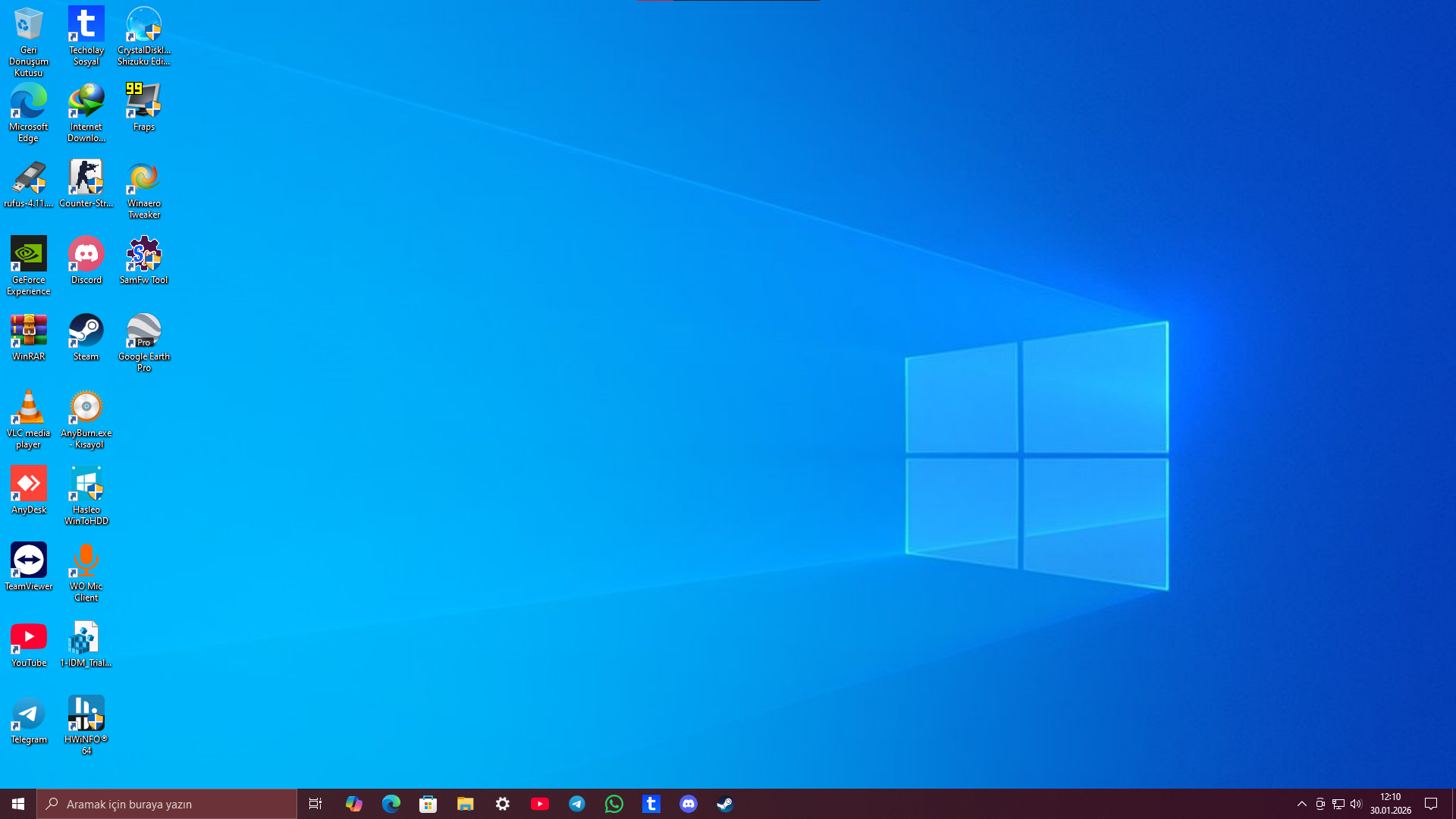Image resolution: width=1456 pixels, height=819 pixels.
Task: Open Discord from the taskbar
Action: 688,804
